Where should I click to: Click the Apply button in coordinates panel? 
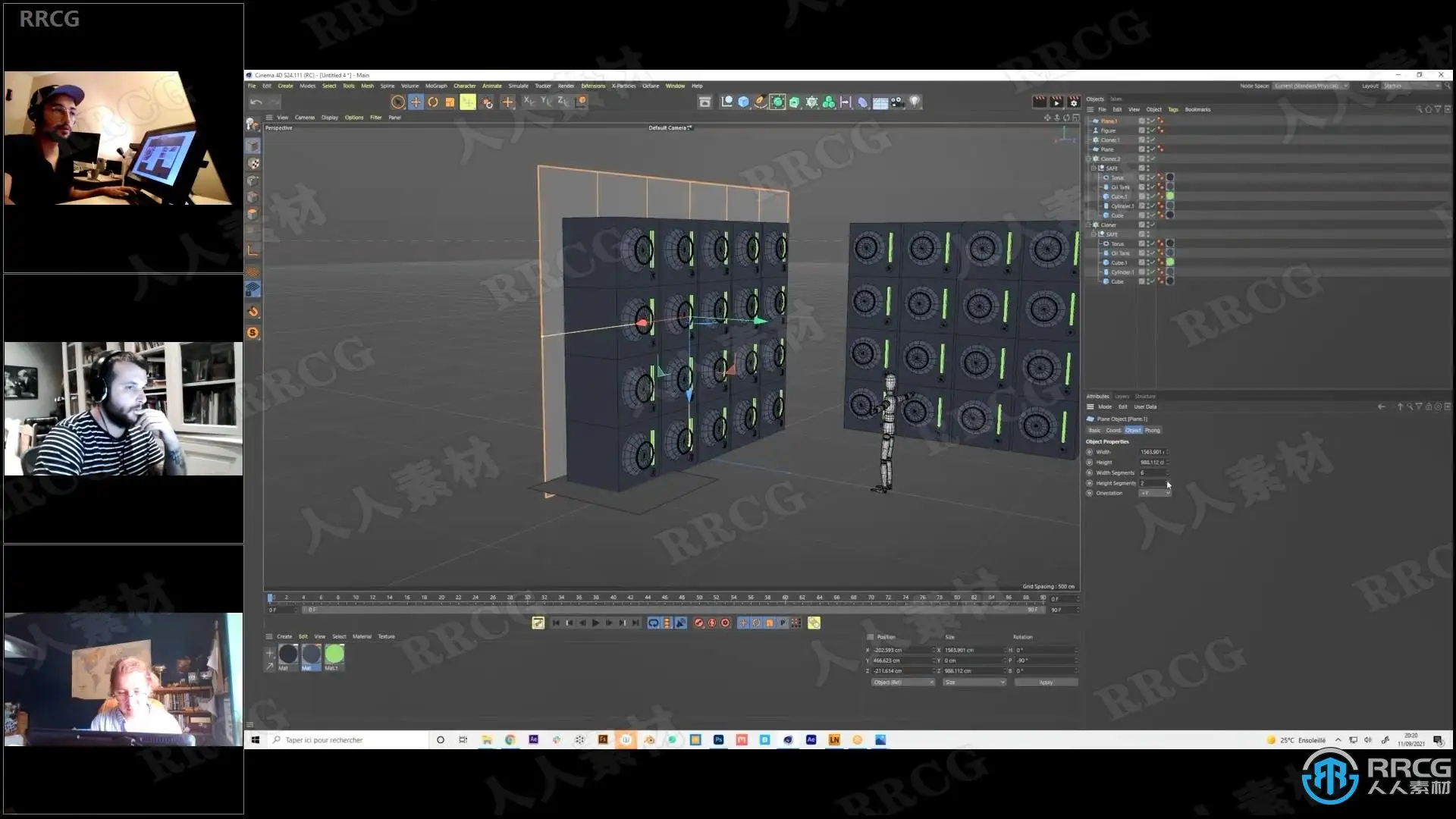point(1045,682)
